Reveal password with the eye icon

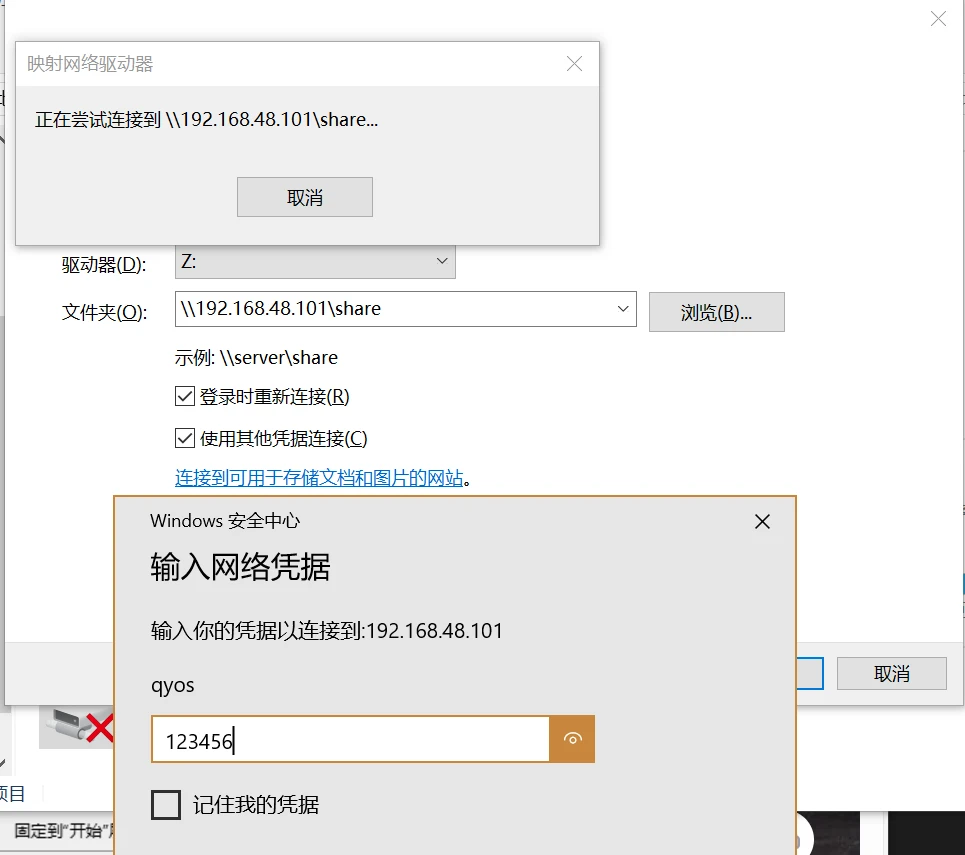pos(572,739)
